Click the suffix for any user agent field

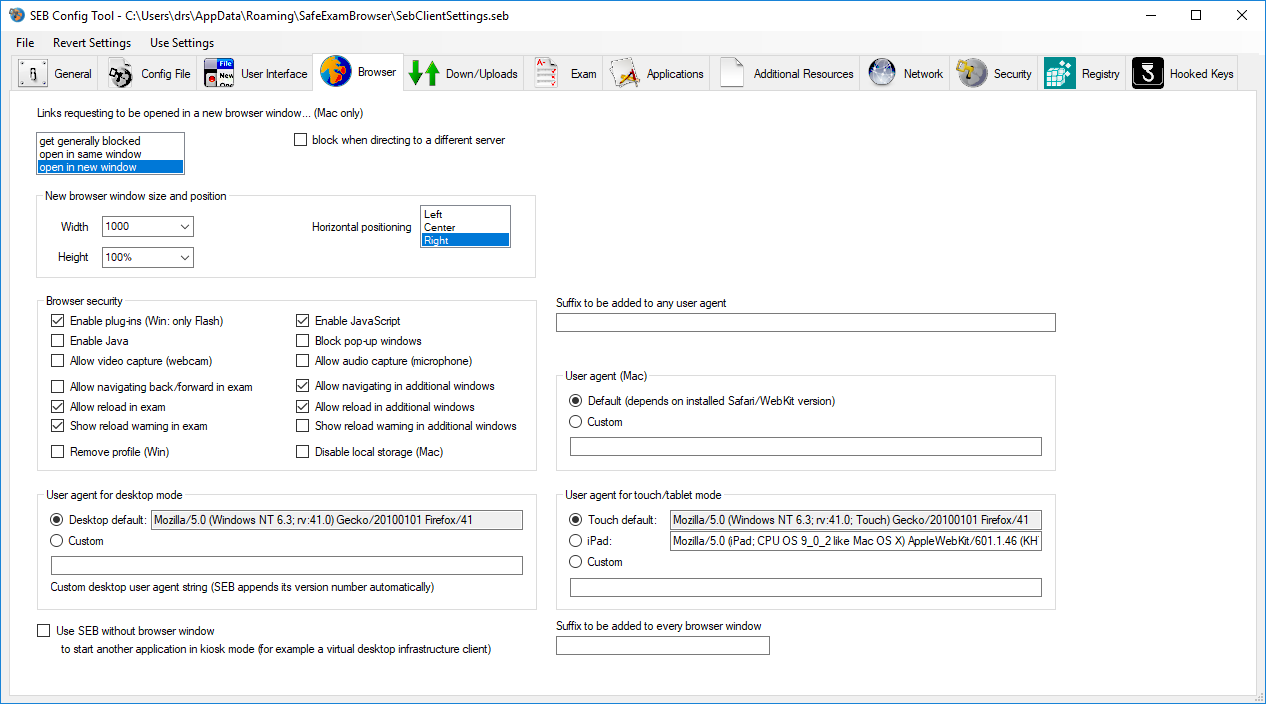tap(806, 322)
